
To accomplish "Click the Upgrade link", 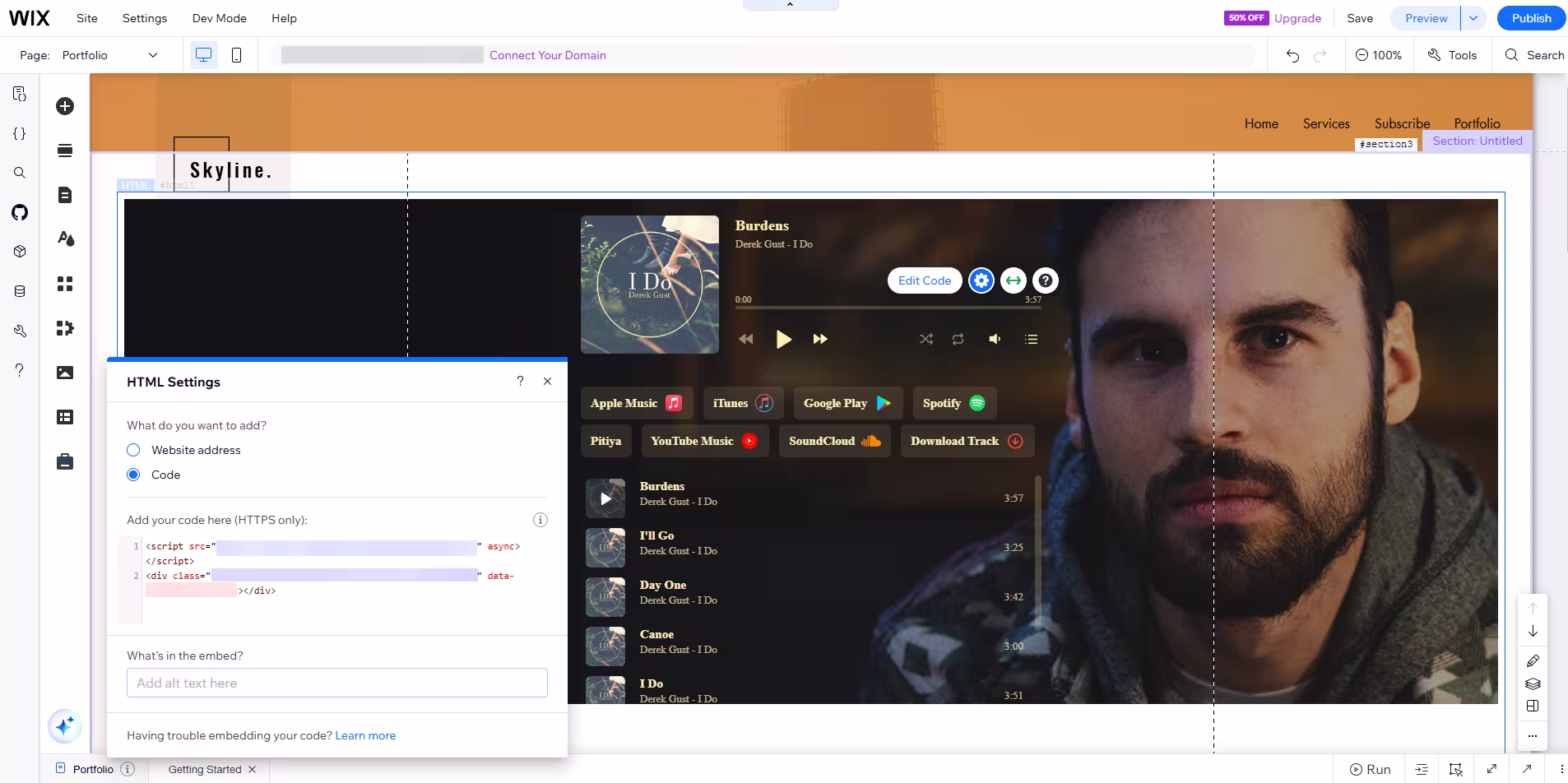I will [1297, 18].
